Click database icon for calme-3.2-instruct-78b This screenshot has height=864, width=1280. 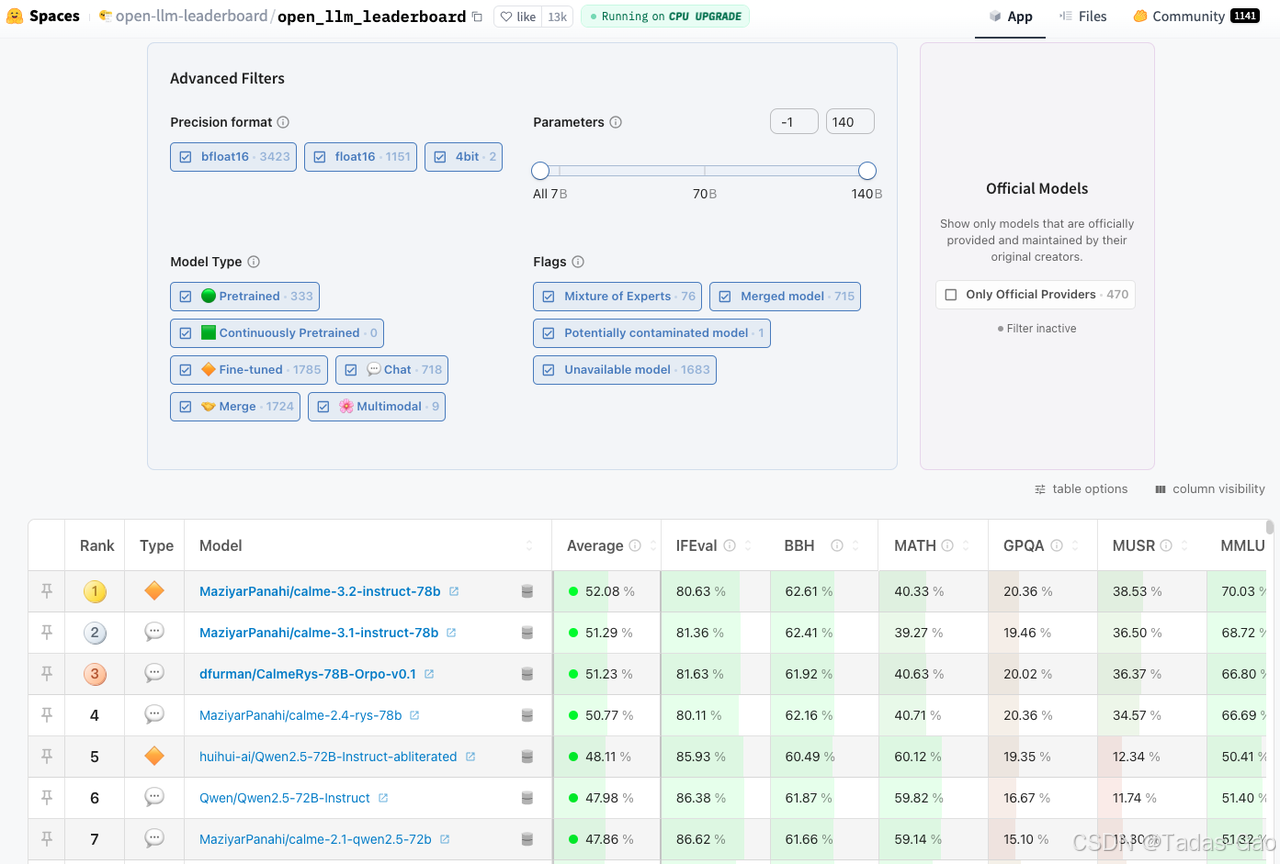coord(527,592)
